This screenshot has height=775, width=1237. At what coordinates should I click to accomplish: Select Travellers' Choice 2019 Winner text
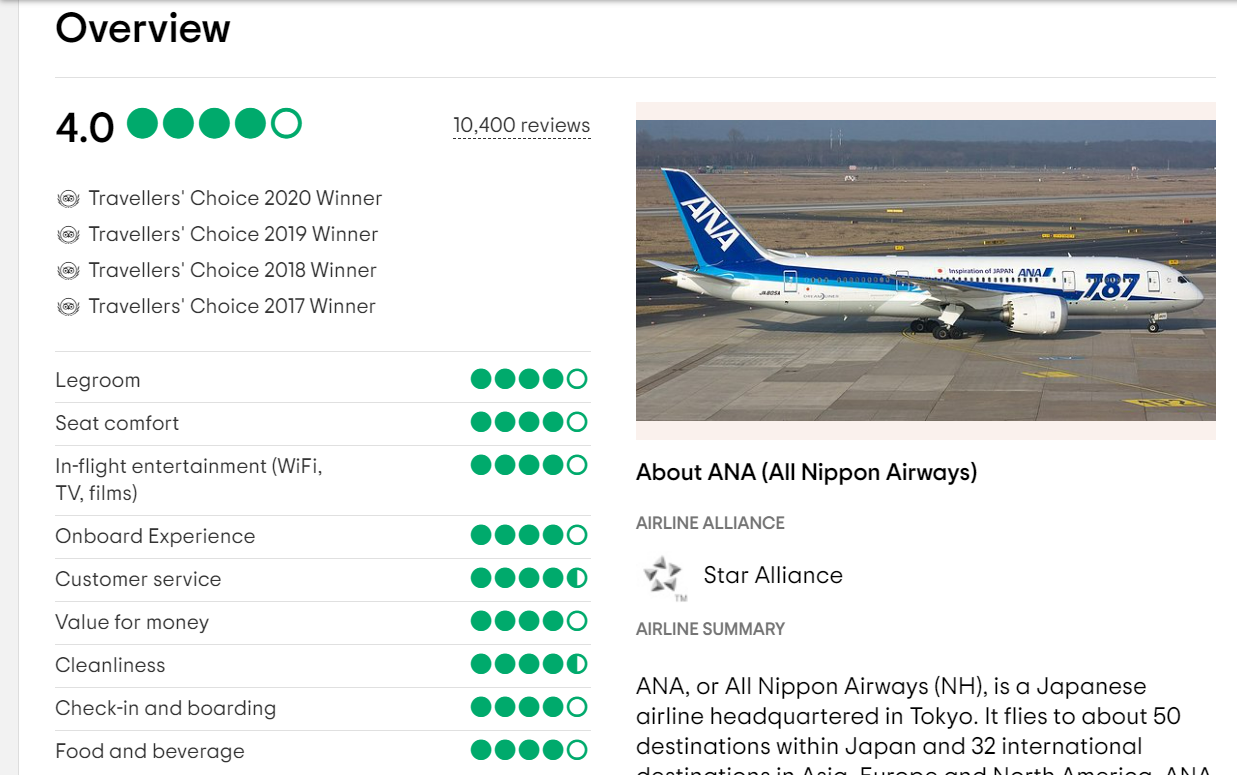tap(233, 234)
